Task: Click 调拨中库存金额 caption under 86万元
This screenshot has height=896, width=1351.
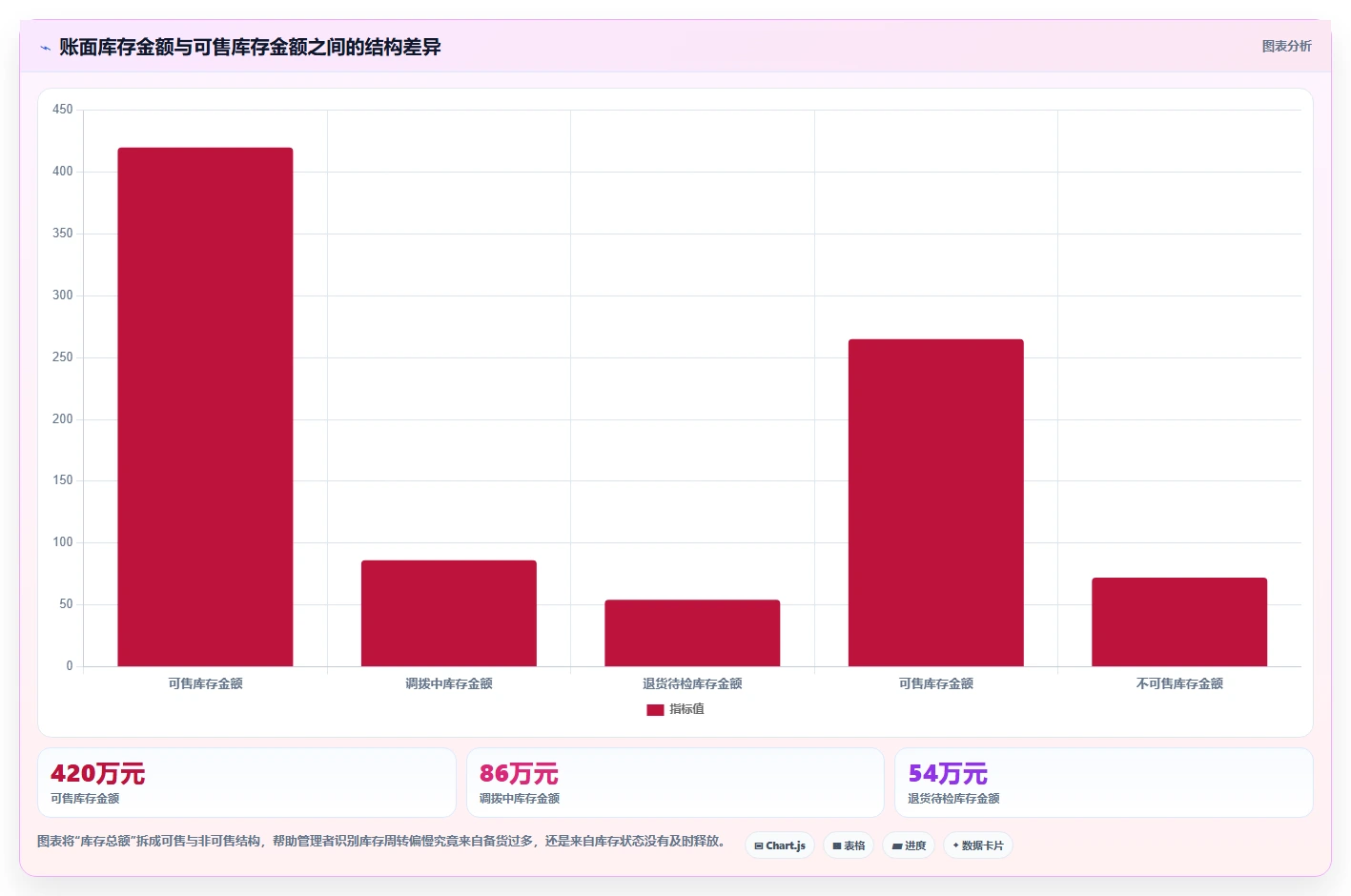Action: pyautogui.click(x=520, y=799)
